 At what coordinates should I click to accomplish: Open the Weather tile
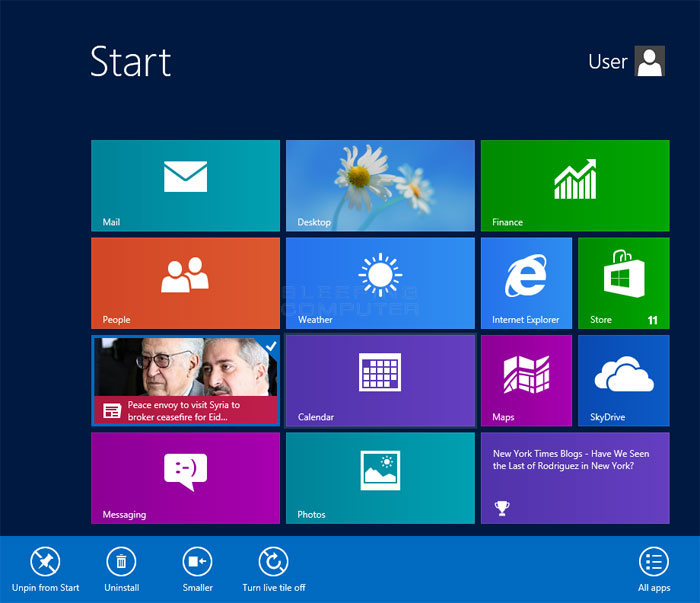pyautogui.click(x=380, y=283)
